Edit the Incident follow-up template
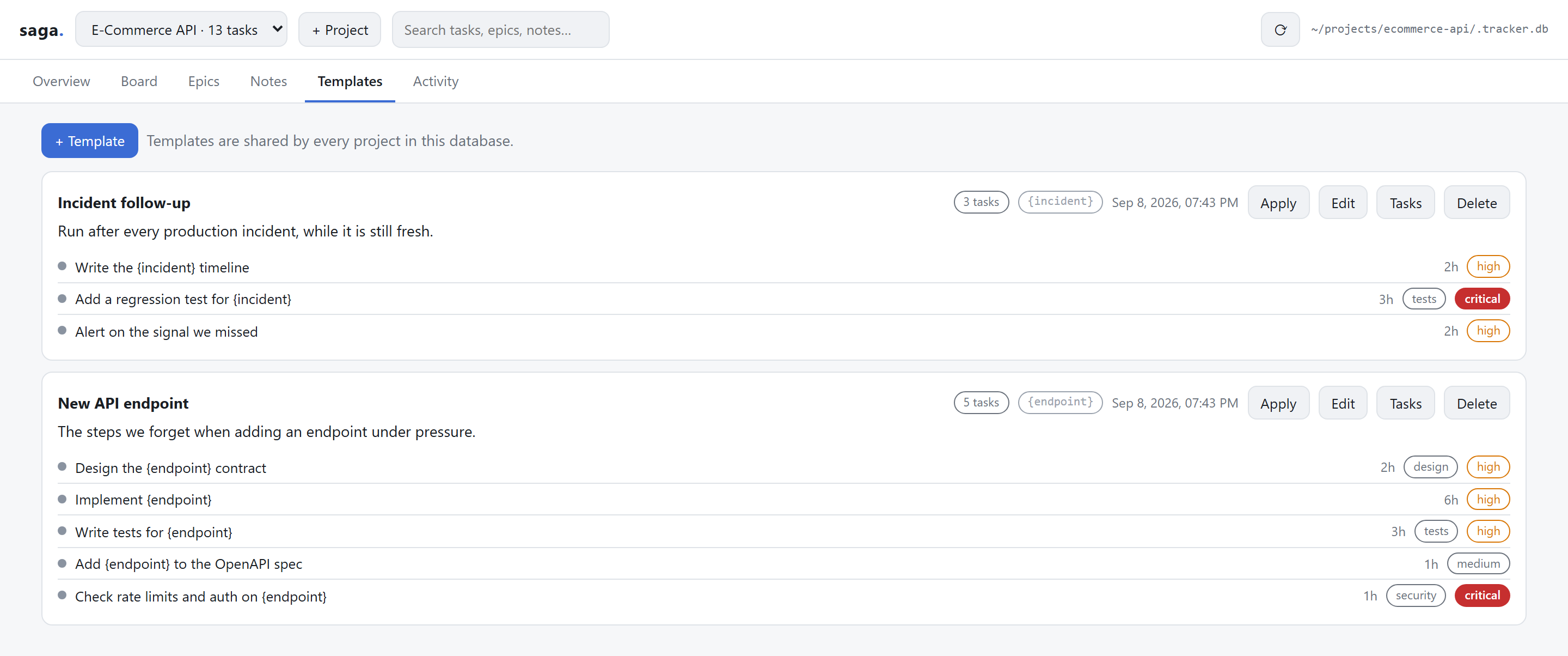The image size is (1568, 656). pyautogui.click(x=1342, y=203)
